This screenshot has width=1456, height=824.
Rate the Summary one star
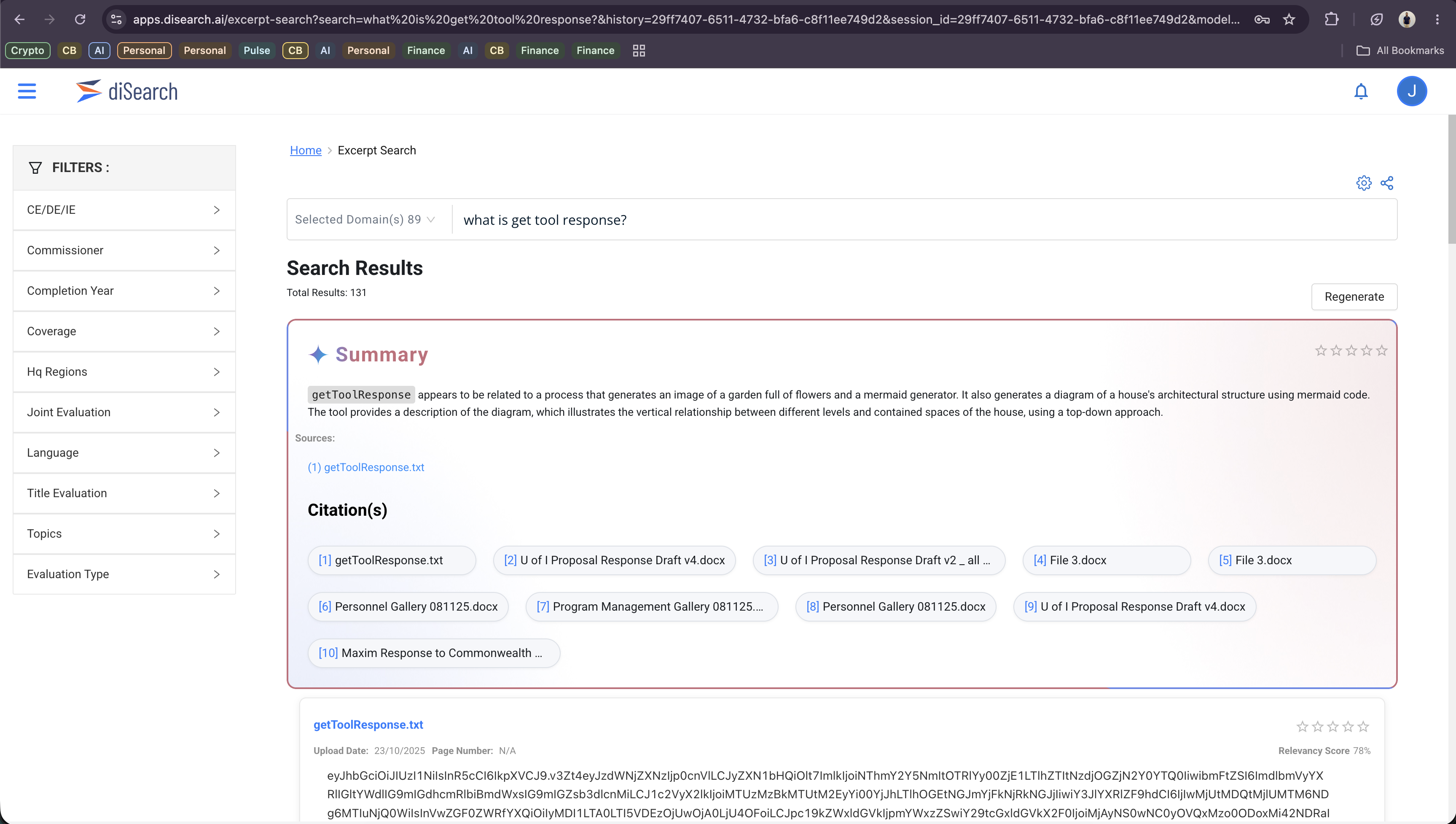(1321, 351)
